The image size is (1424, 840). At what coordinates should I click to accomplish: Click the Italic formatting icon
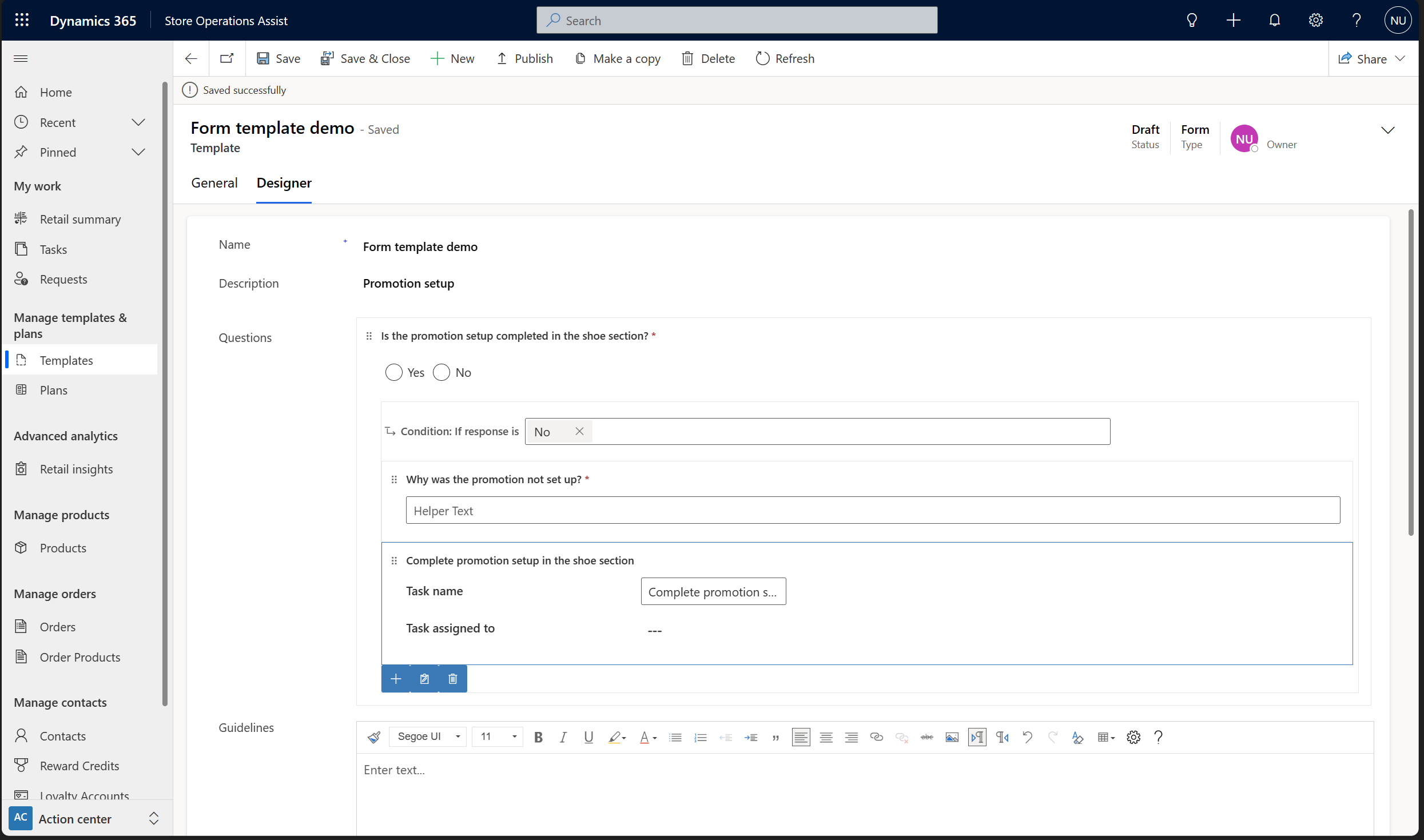click(x=564, y=737)
